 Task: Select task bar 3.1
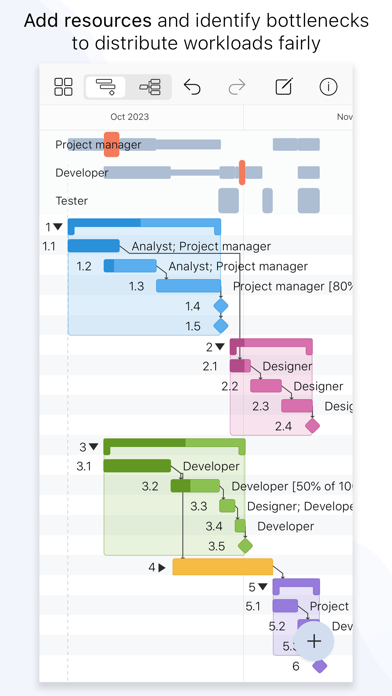(137, 466)
